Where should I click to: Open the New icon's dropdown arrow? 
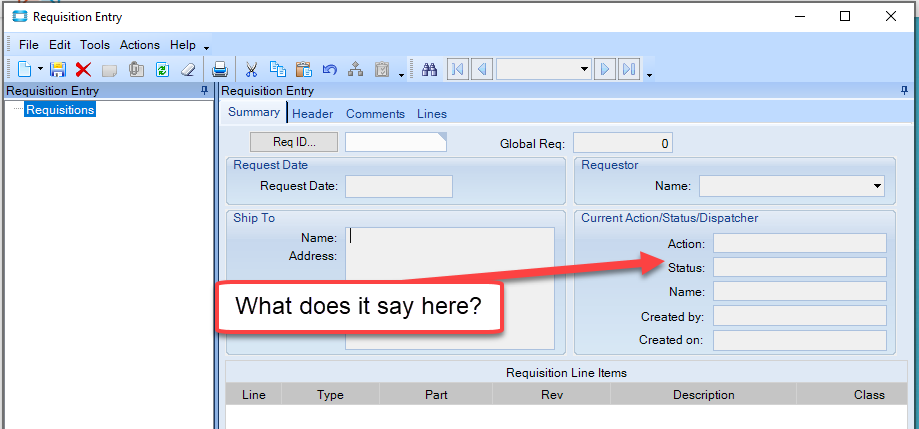(40, 70)
